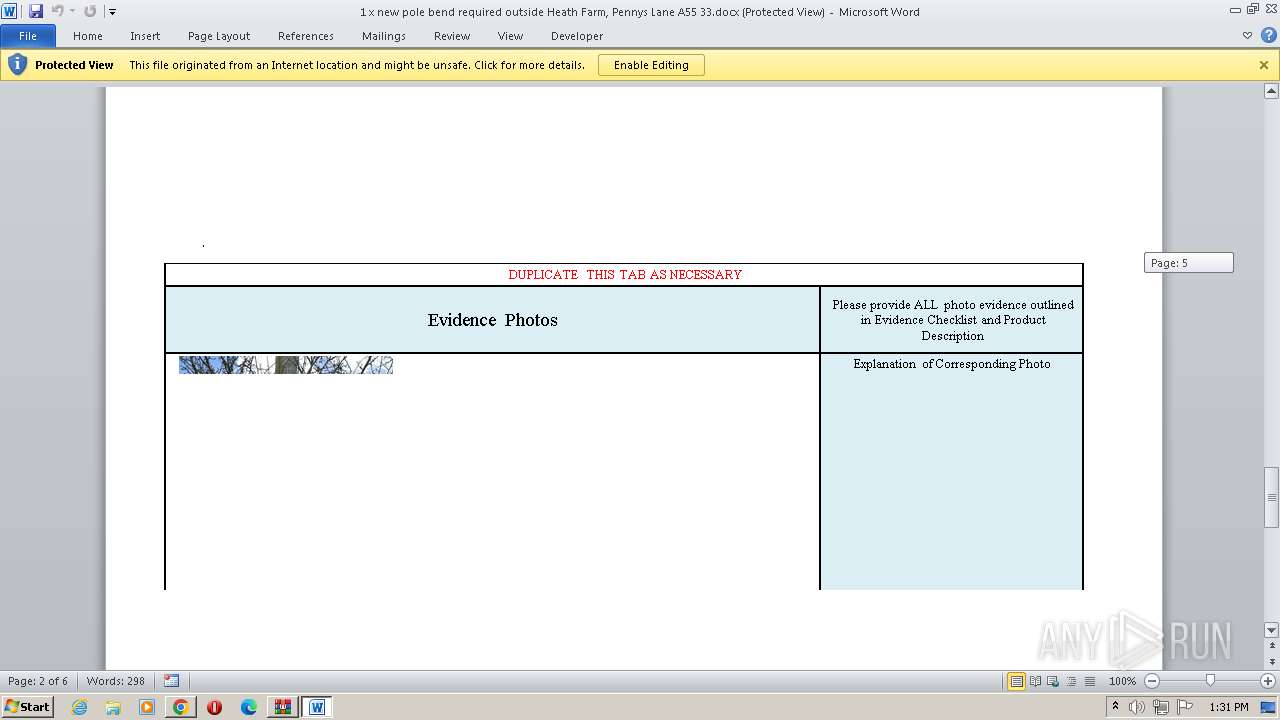Open File Explorer folder icon in taskbar
Image resolution: width=1280 pixels, height=720 pixels.
click(113, 707)
